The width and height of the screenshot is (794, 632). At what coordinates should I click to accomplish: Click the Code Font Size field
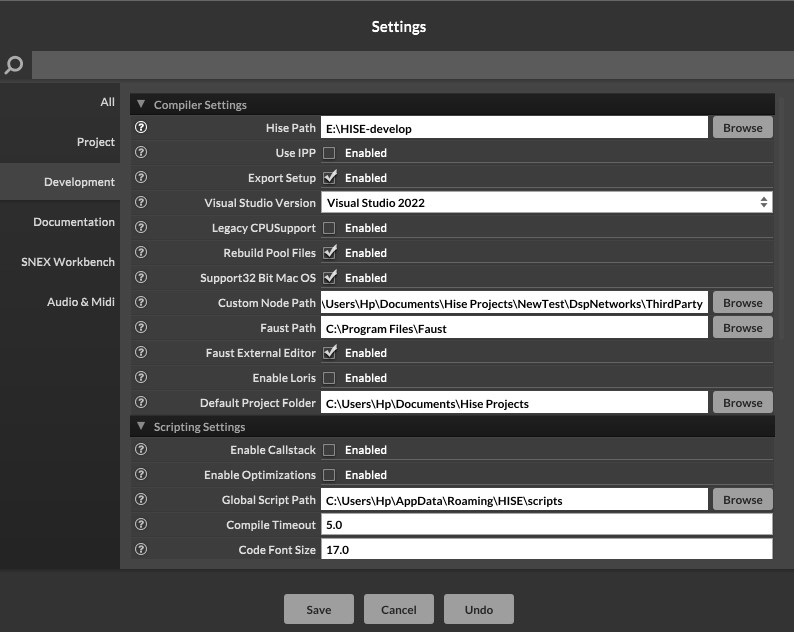[546, 550]
